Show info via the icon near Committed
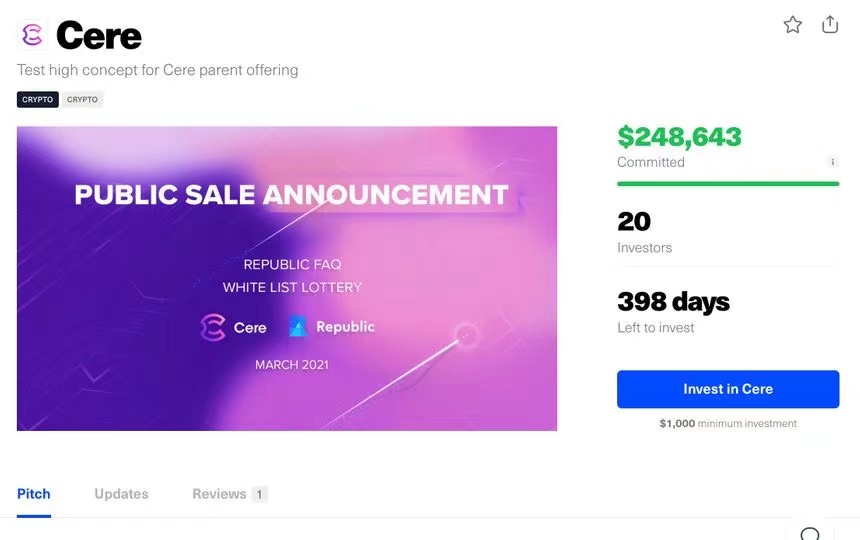 833,162
